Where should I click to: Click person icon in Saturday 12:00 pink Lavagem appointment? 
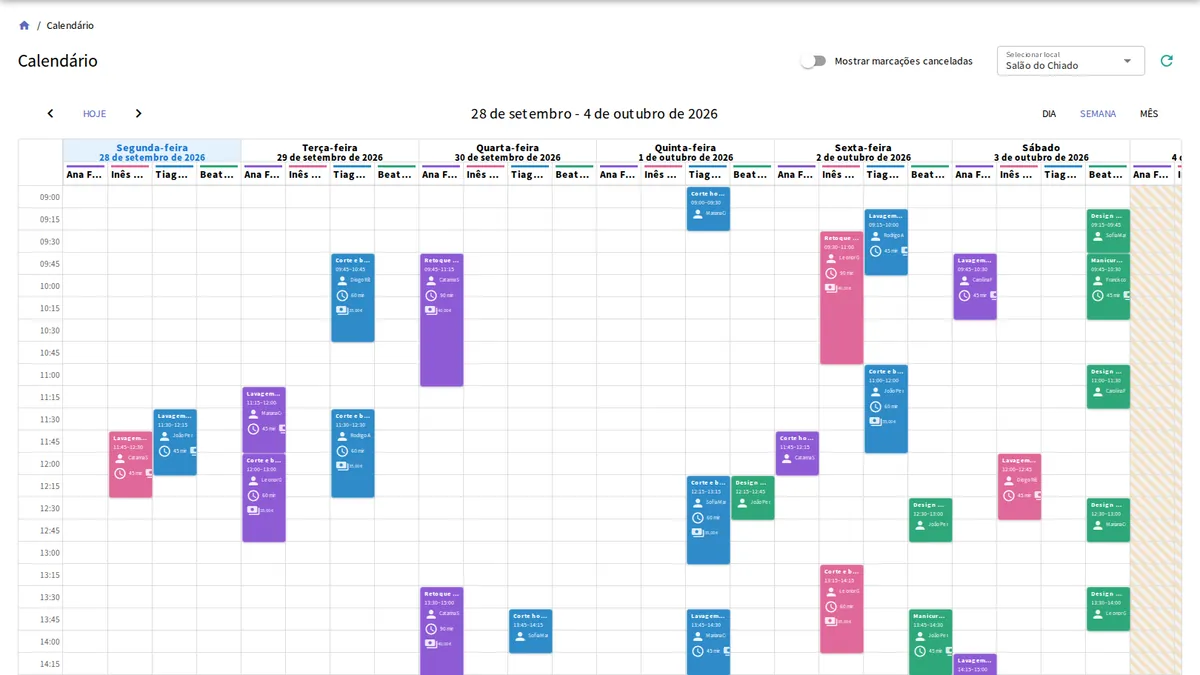coord(1009,480)
